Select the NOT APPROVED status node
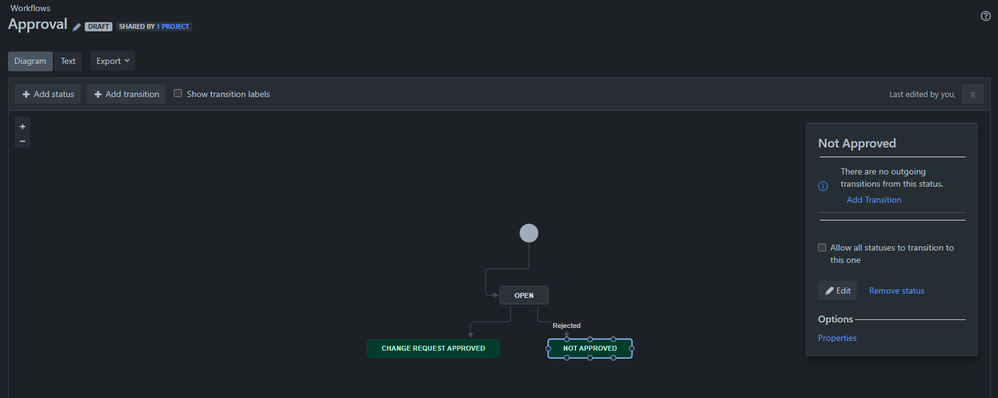This screenshot has width=998, height=398. 590,348
